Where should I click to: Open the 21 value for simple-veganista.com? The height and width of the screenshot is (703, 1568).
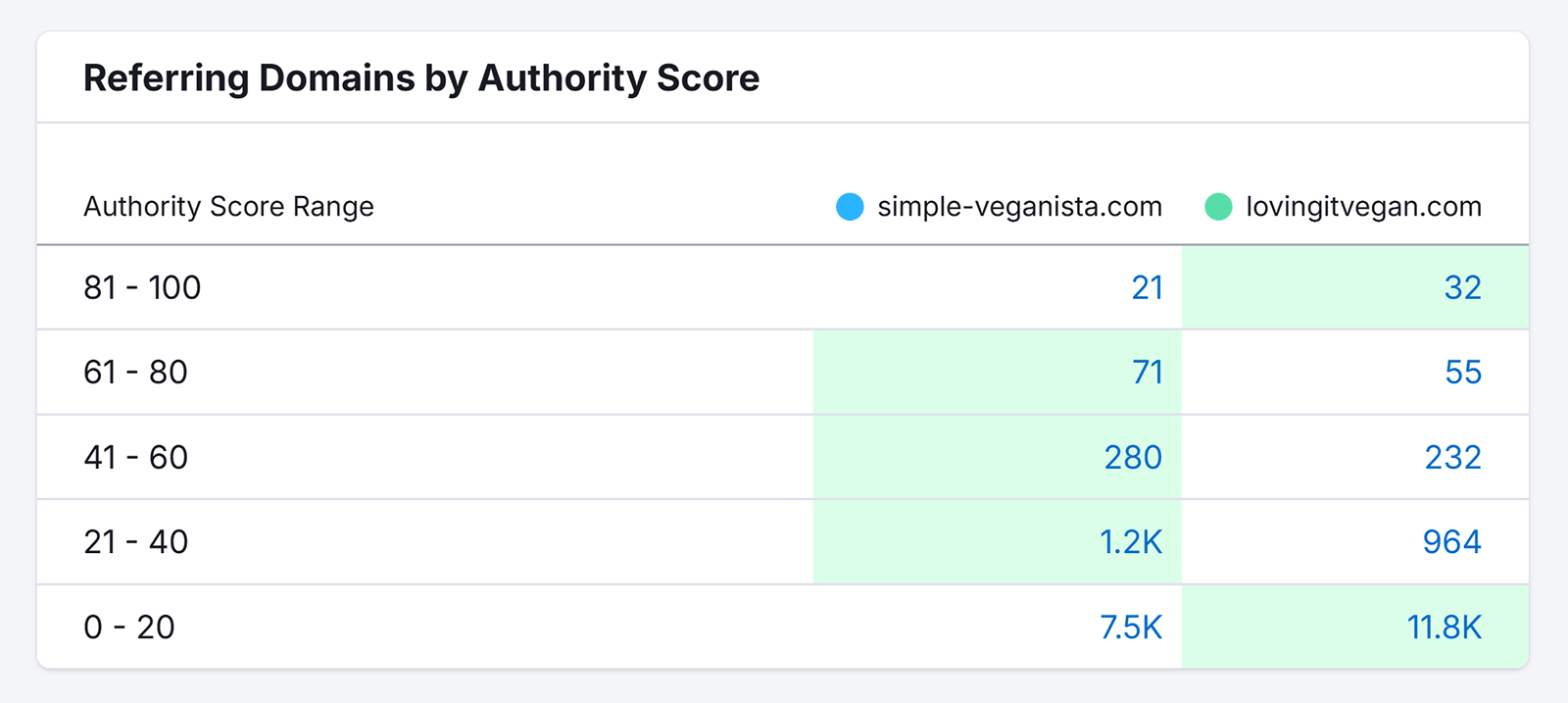point(1147,287)
